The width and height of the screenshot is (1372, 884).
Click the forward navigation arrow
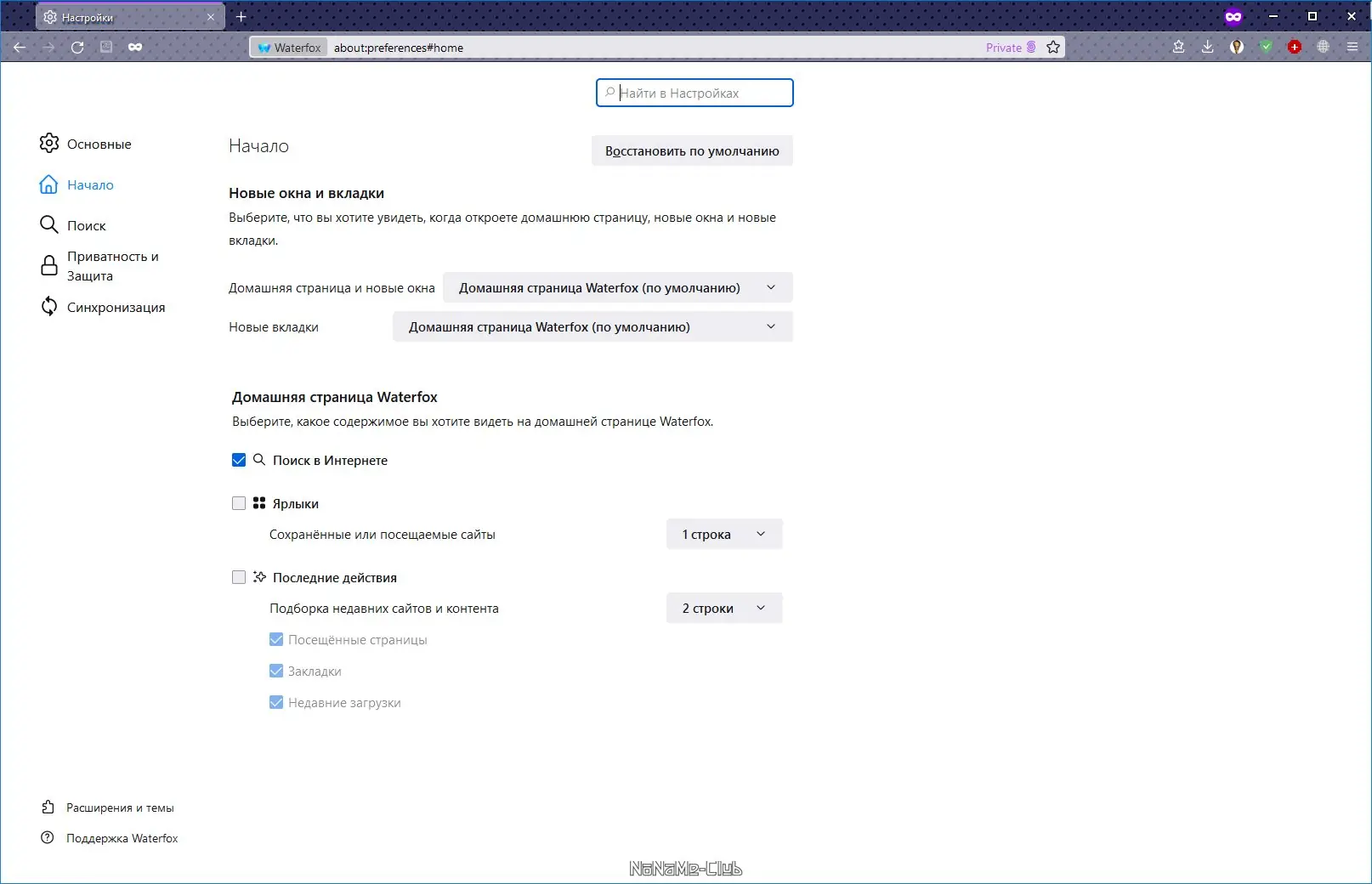click(x=48, y=48)
